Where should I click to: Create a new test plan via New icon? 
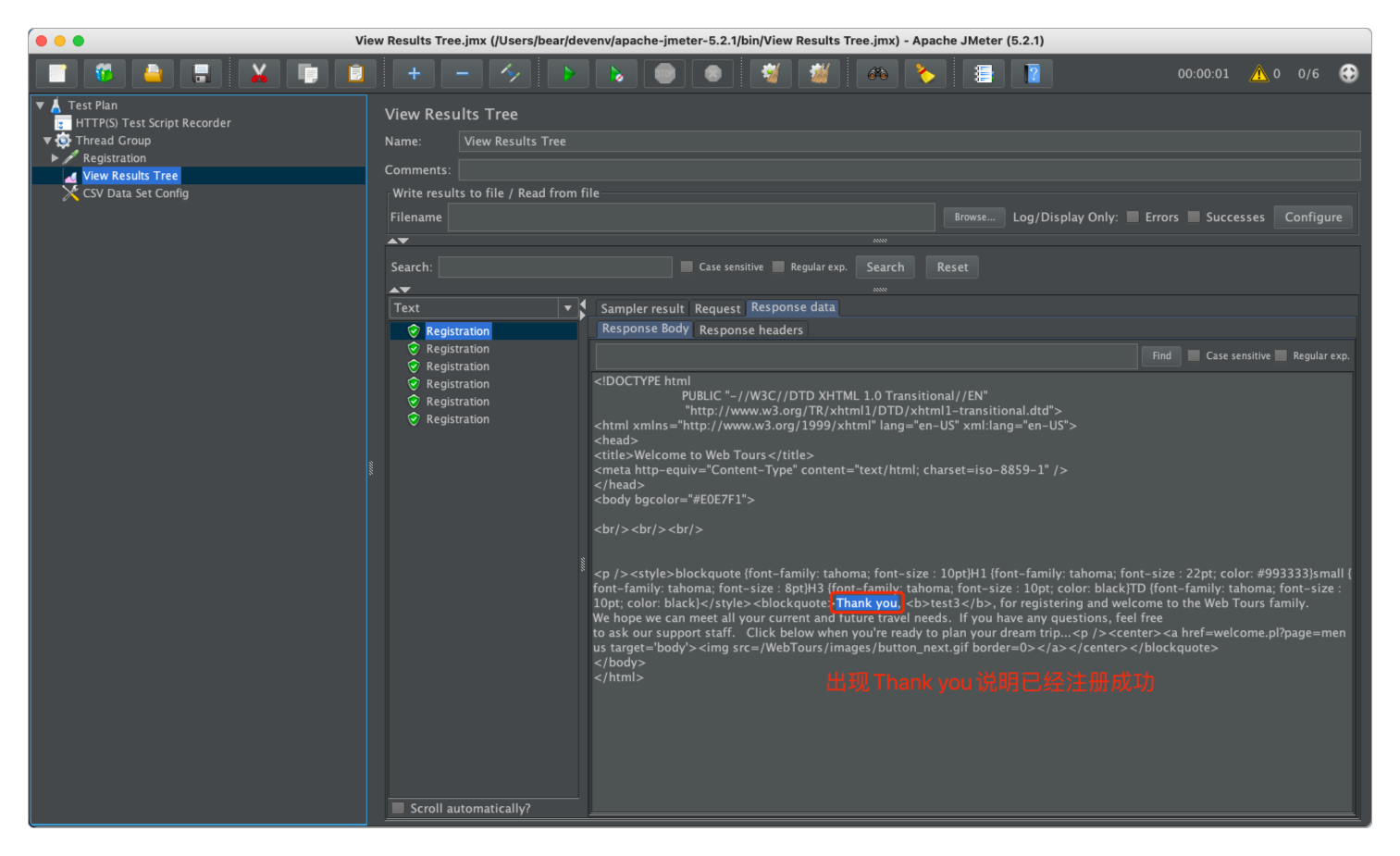click(57, 73)
